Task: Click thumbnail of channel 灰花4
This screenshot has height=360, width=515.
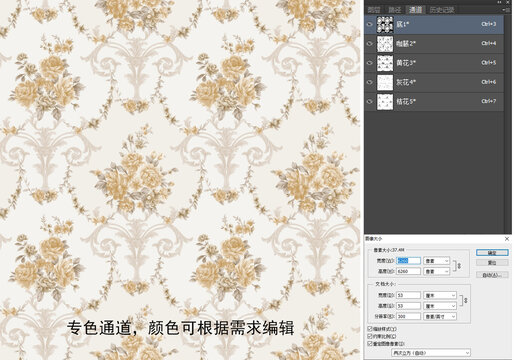Action: coord(385,82)
